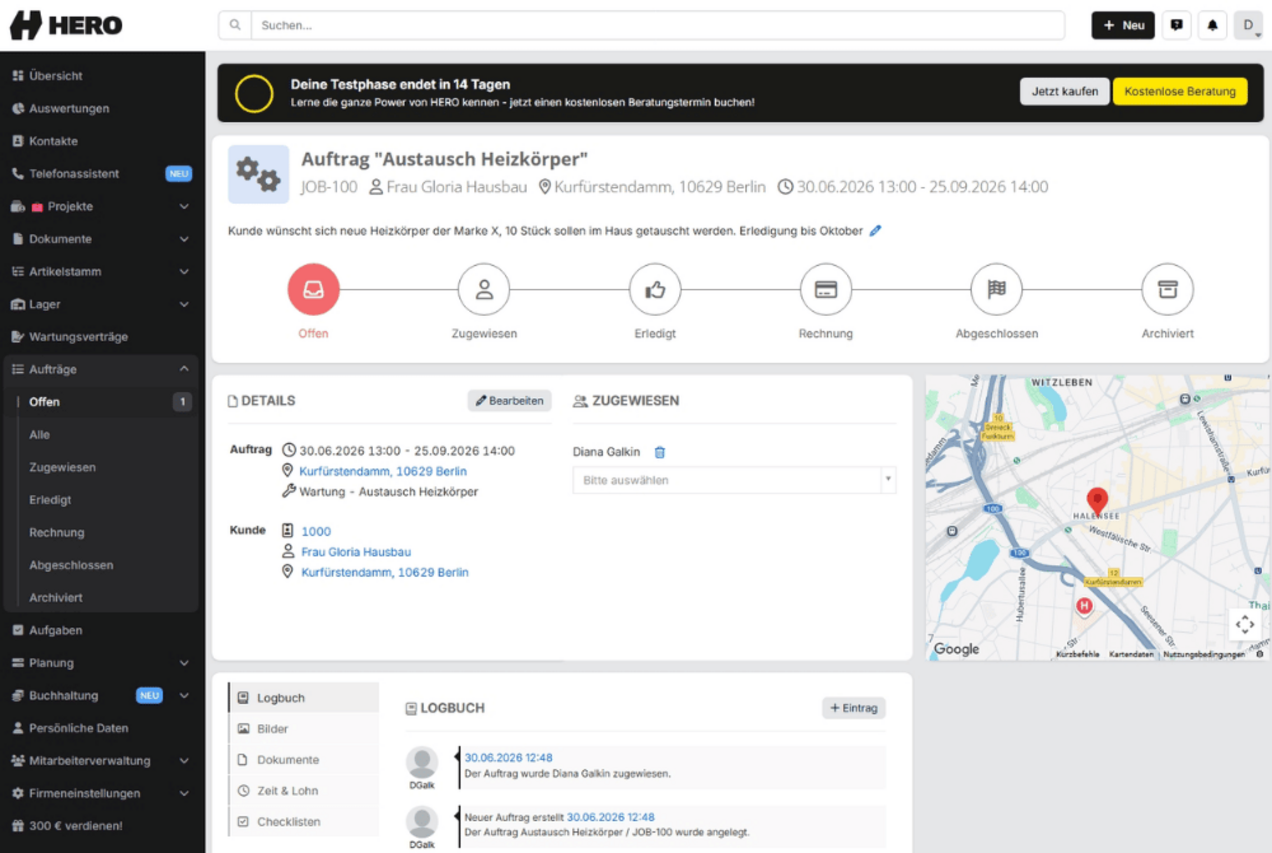Open the Frau Gloria Hausbau customer link
The image size is (1272, 853).
tap(356, 552)
